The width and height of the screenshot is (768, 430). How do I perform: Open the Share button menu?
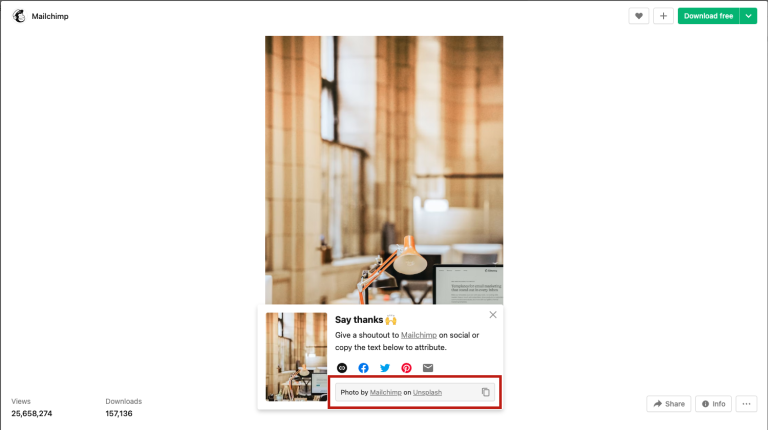click(669, 404)
